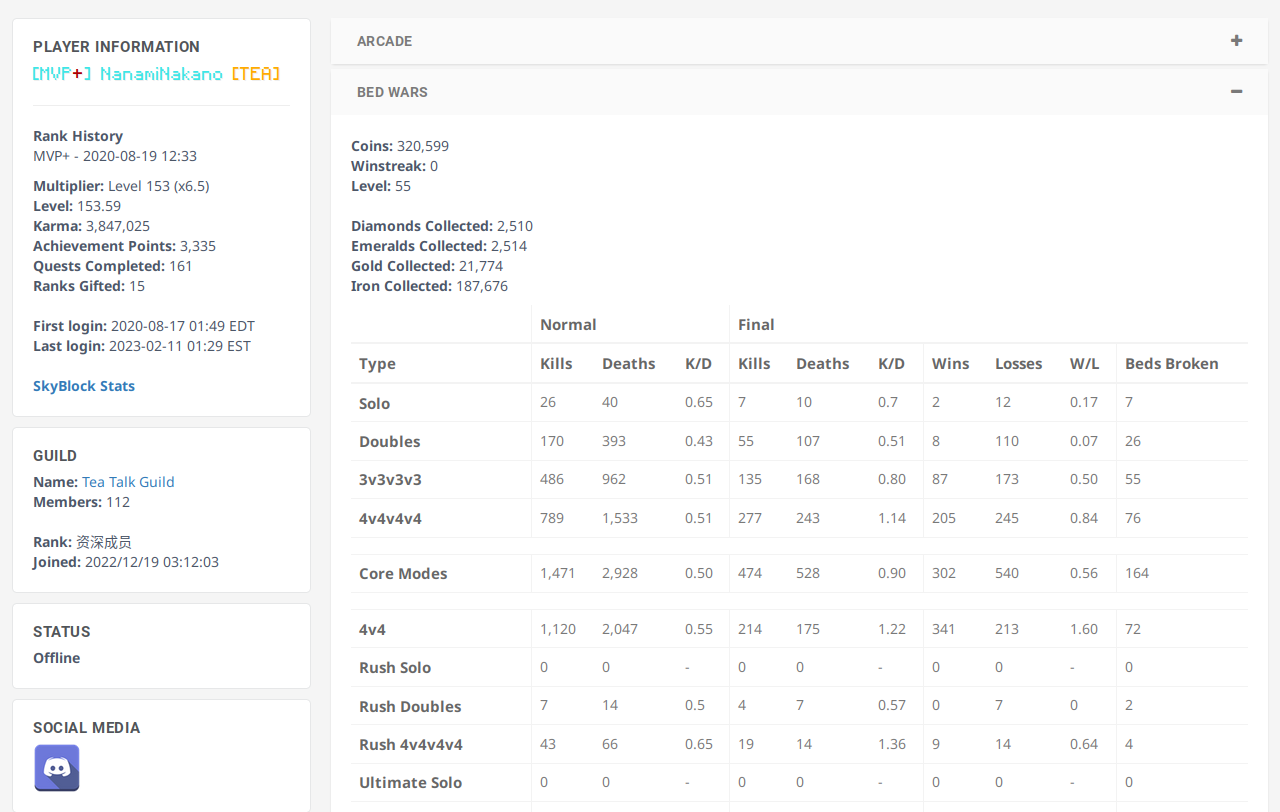Click the Discord social media icon
Viewport: 1280px width, 812px height.
pyautogui.click(x=57, y=768)
